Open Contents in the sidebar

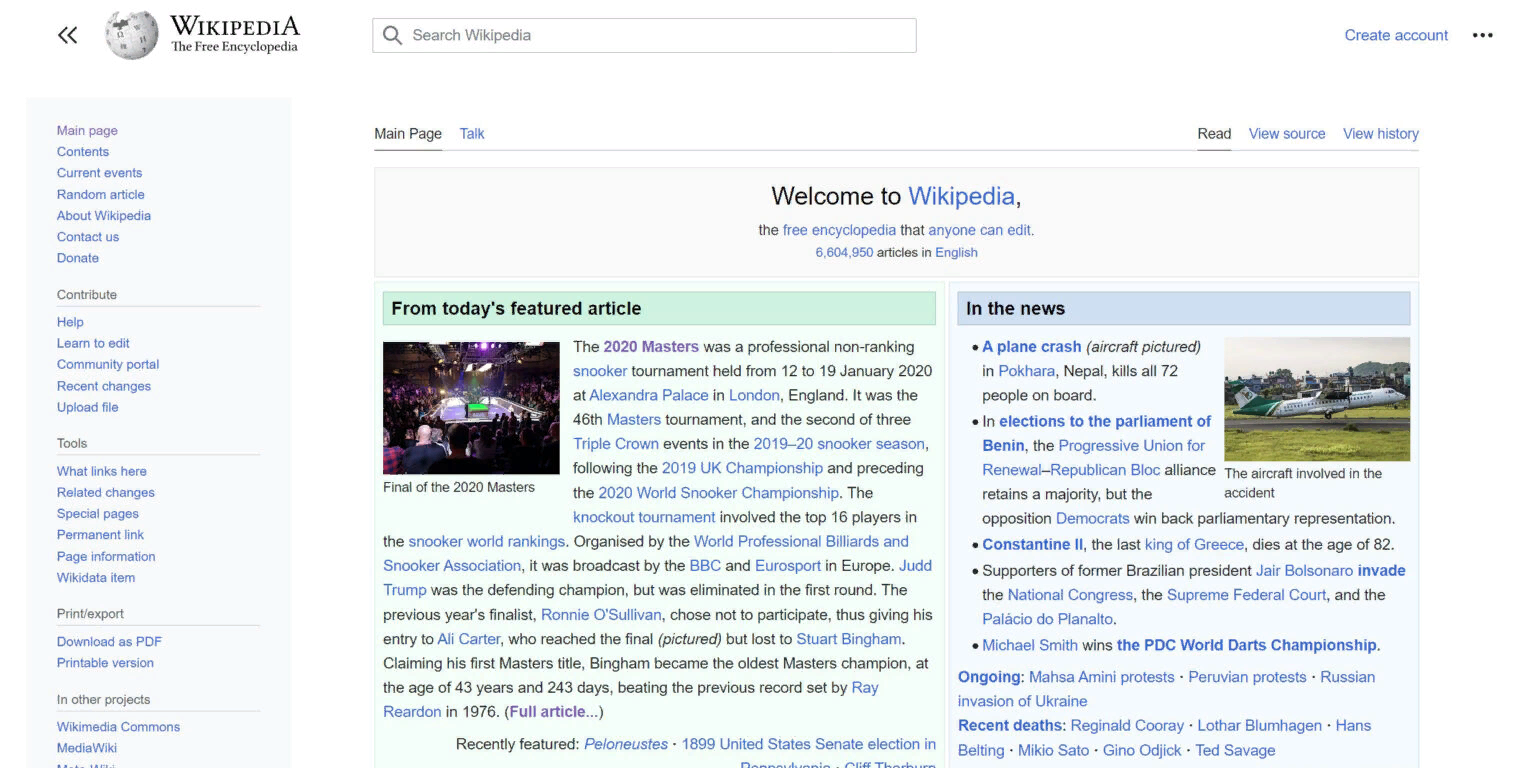tap(83, 151)
